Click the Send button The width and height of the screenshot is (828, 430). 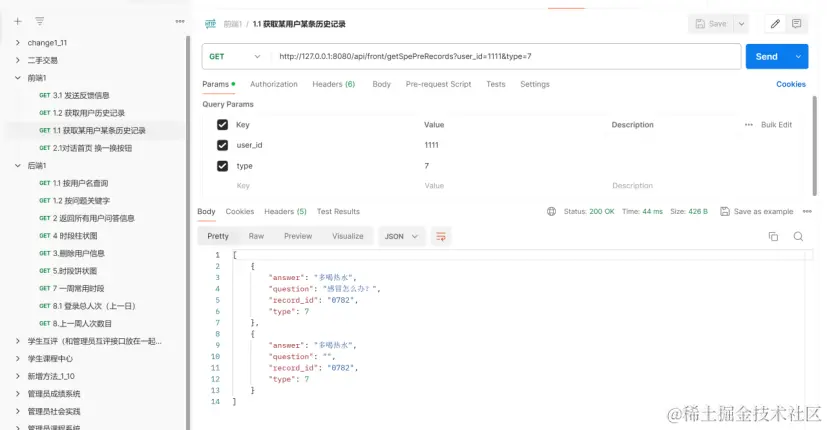pyautogui.click(x=767, y=57)
